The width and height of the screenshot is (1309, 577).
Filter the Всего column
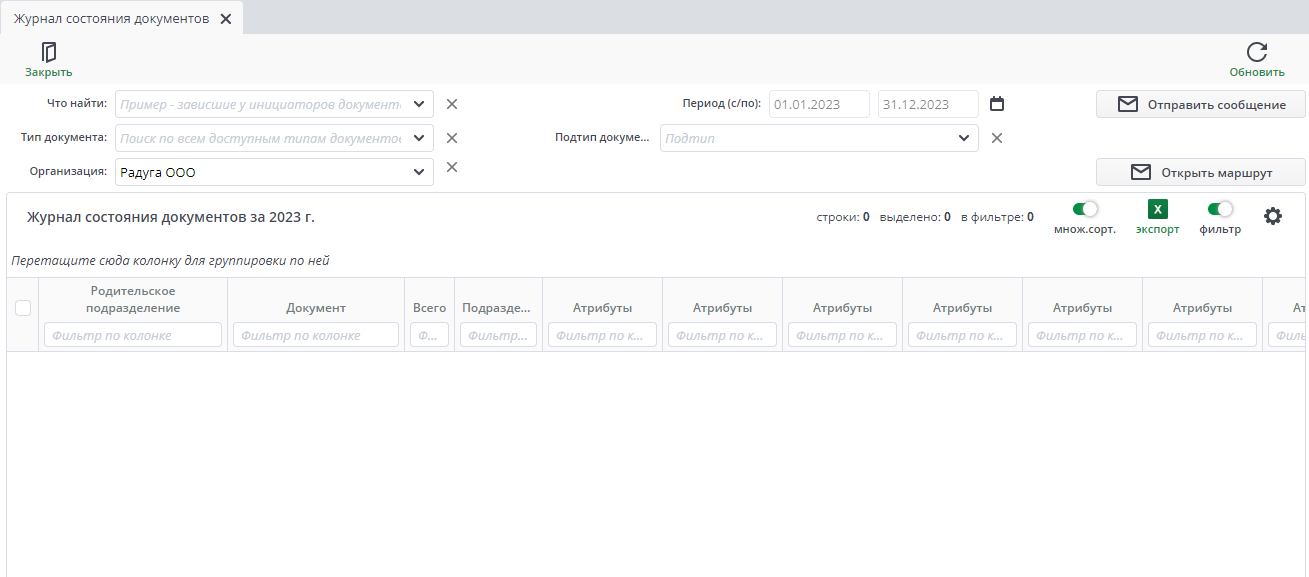(x=430, y=335)
